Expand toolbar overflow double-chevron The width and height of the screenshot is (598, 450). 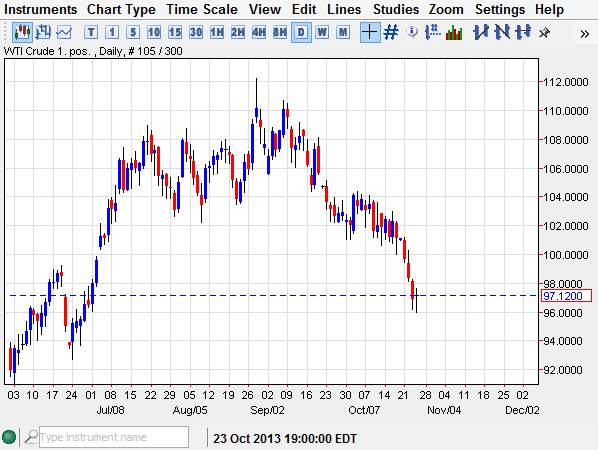[x=584, y=34]
